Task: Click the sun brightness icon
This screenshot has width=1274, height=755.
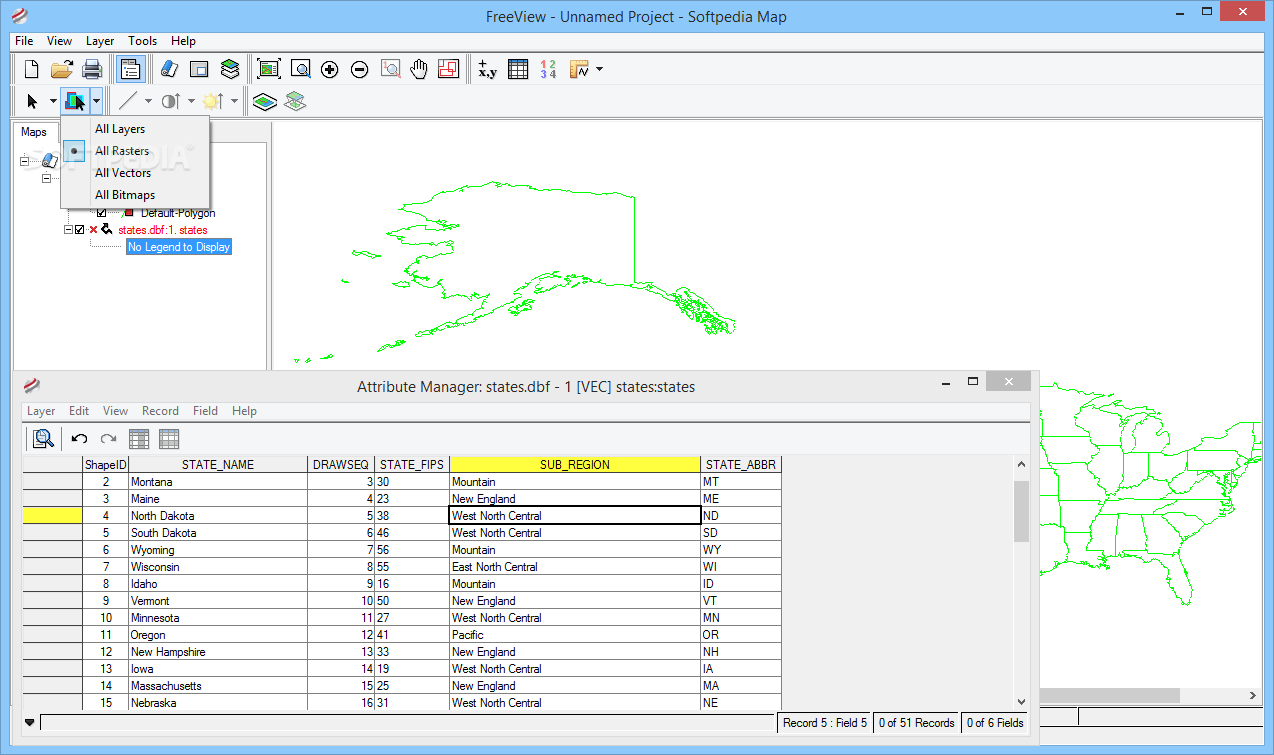Action: [213, 101]
